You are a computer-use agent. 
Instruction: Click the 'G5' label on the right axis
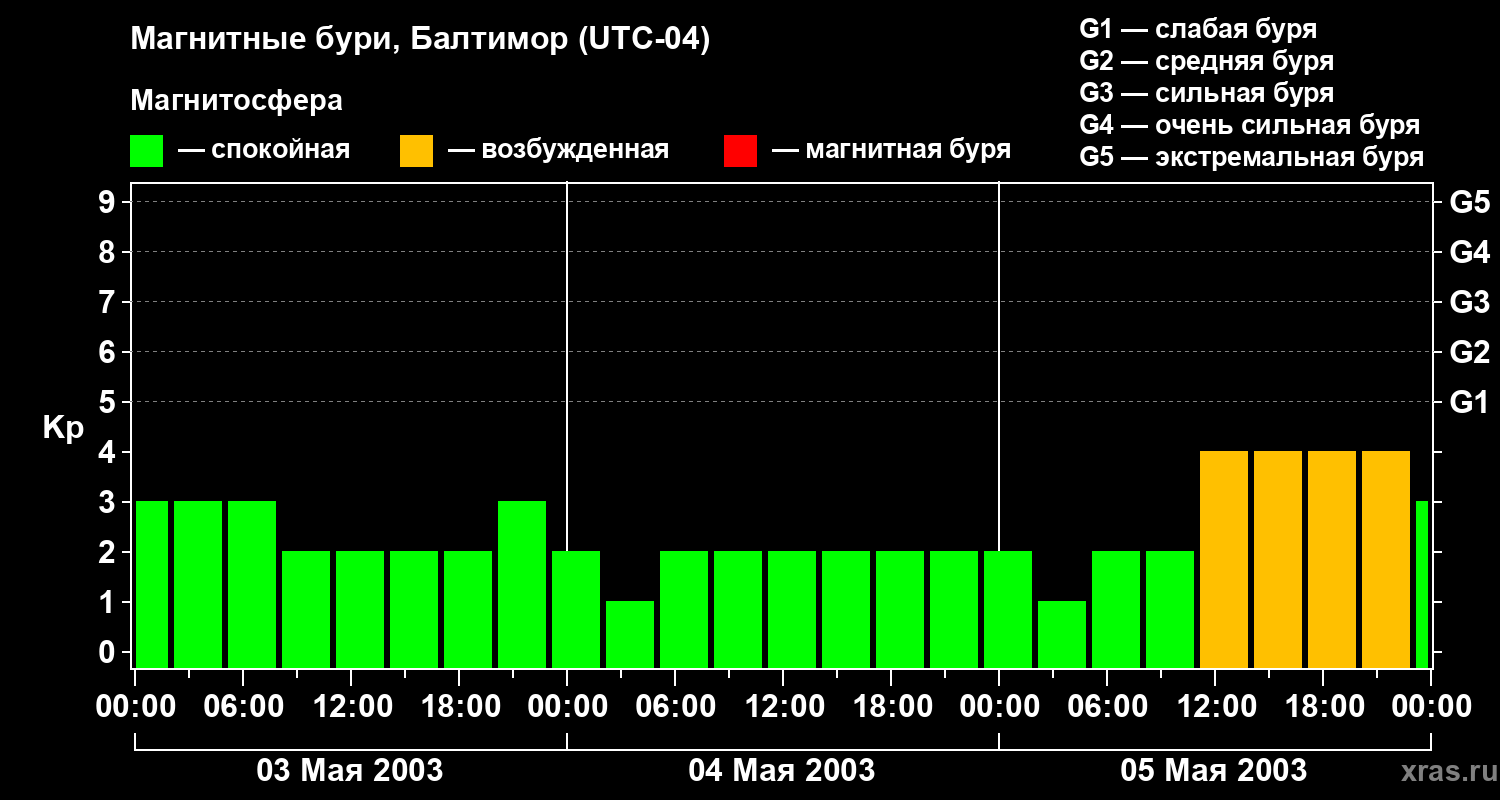point(1469,203)
